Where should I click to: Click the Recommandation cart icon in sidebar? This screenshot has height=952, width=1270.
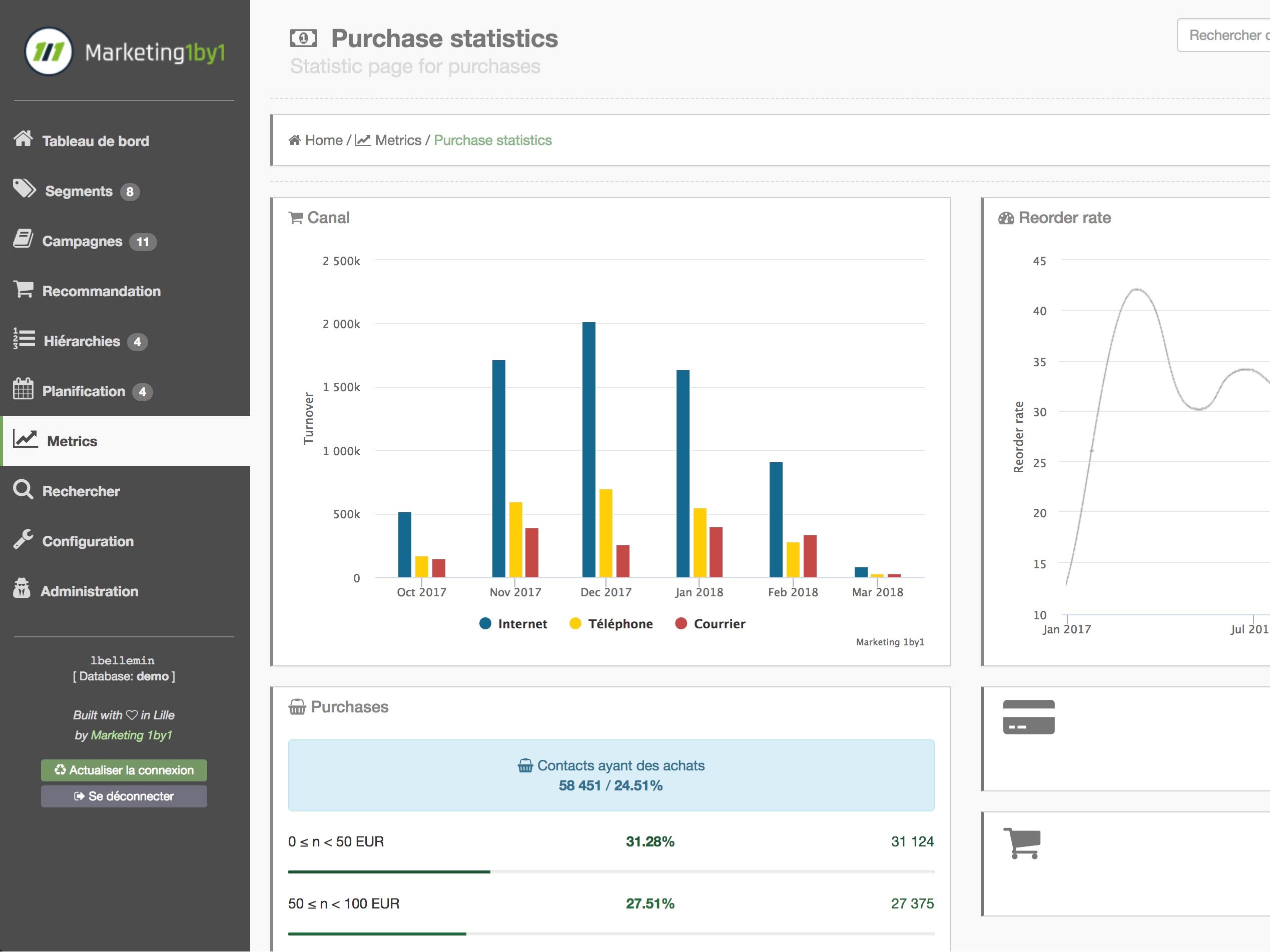(x=23, y=289)
